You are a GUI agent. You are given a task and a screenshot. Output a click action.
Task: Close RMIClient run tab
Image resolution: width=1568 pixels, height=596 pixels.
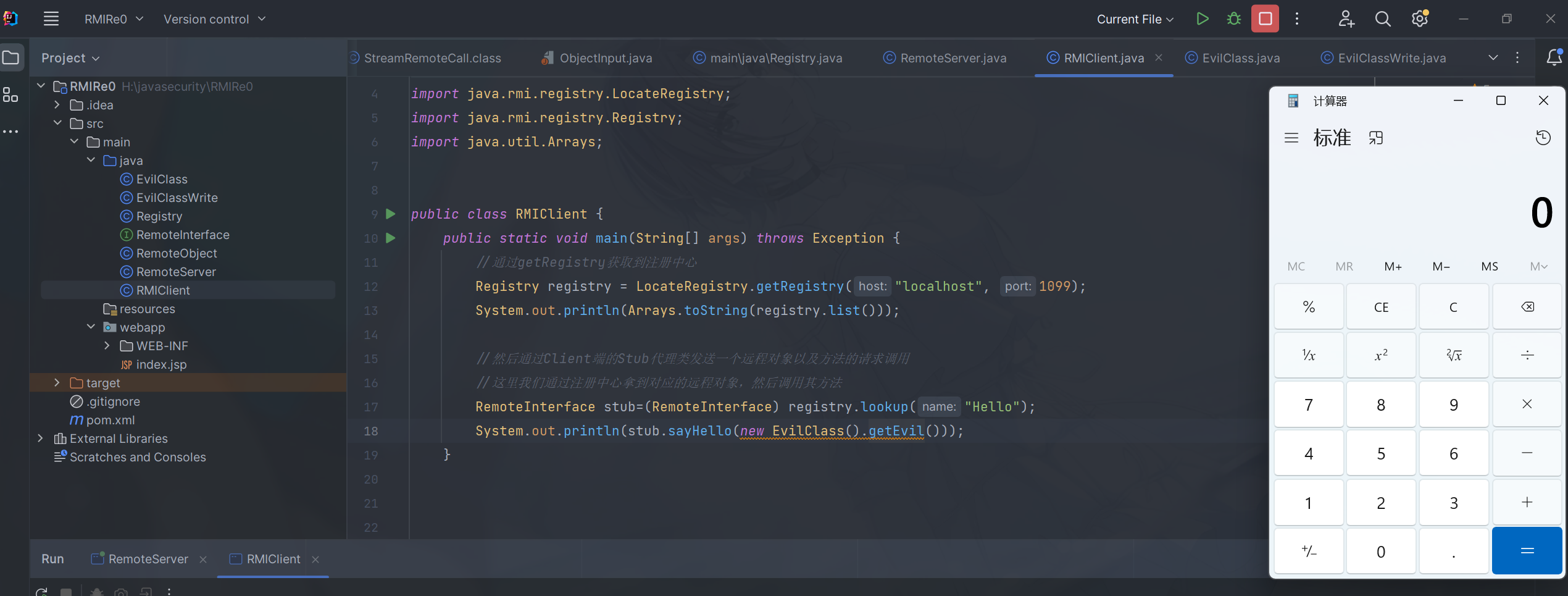point(315,559)
